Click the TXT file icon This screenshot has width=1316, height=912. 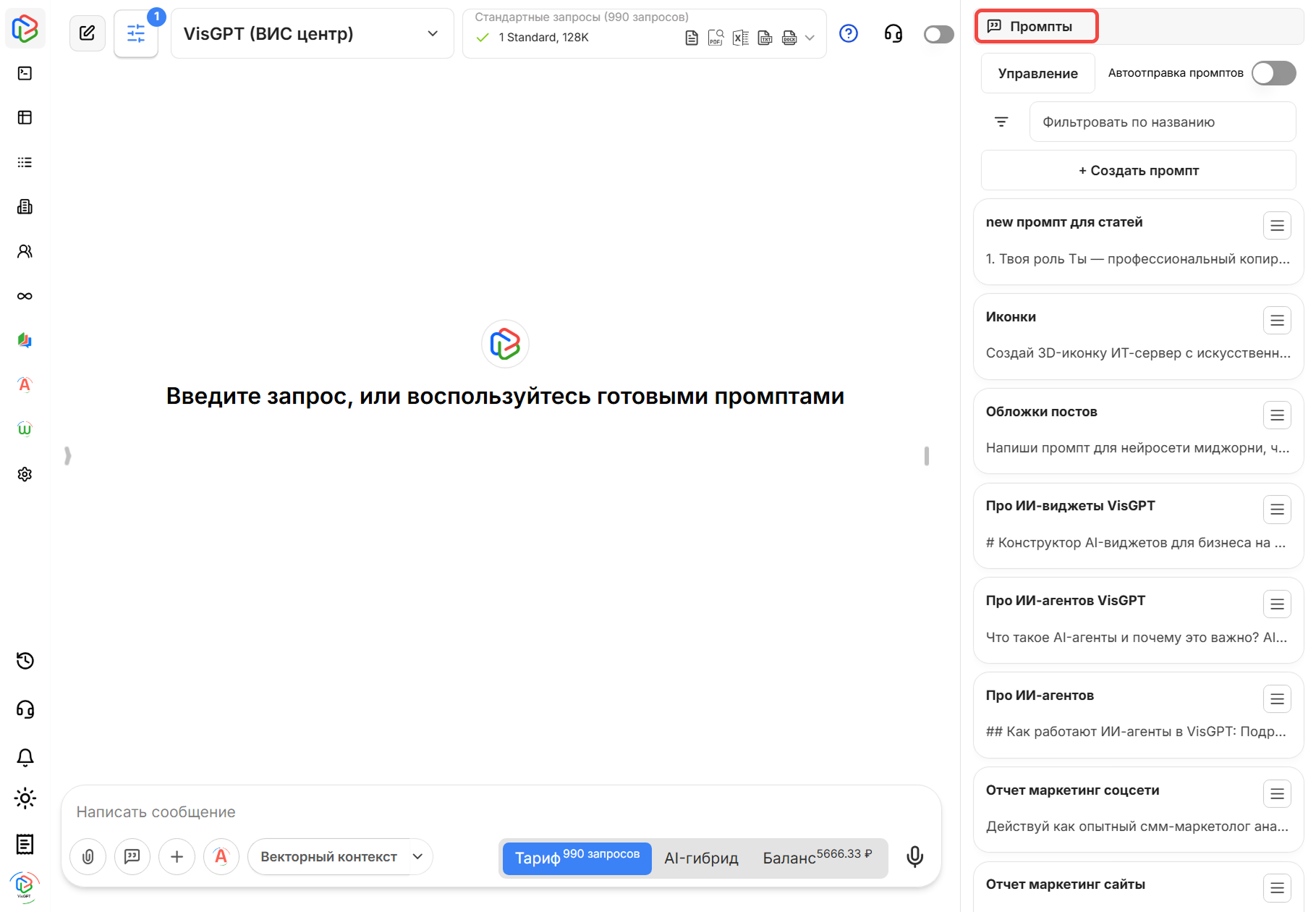click(765, 37)
